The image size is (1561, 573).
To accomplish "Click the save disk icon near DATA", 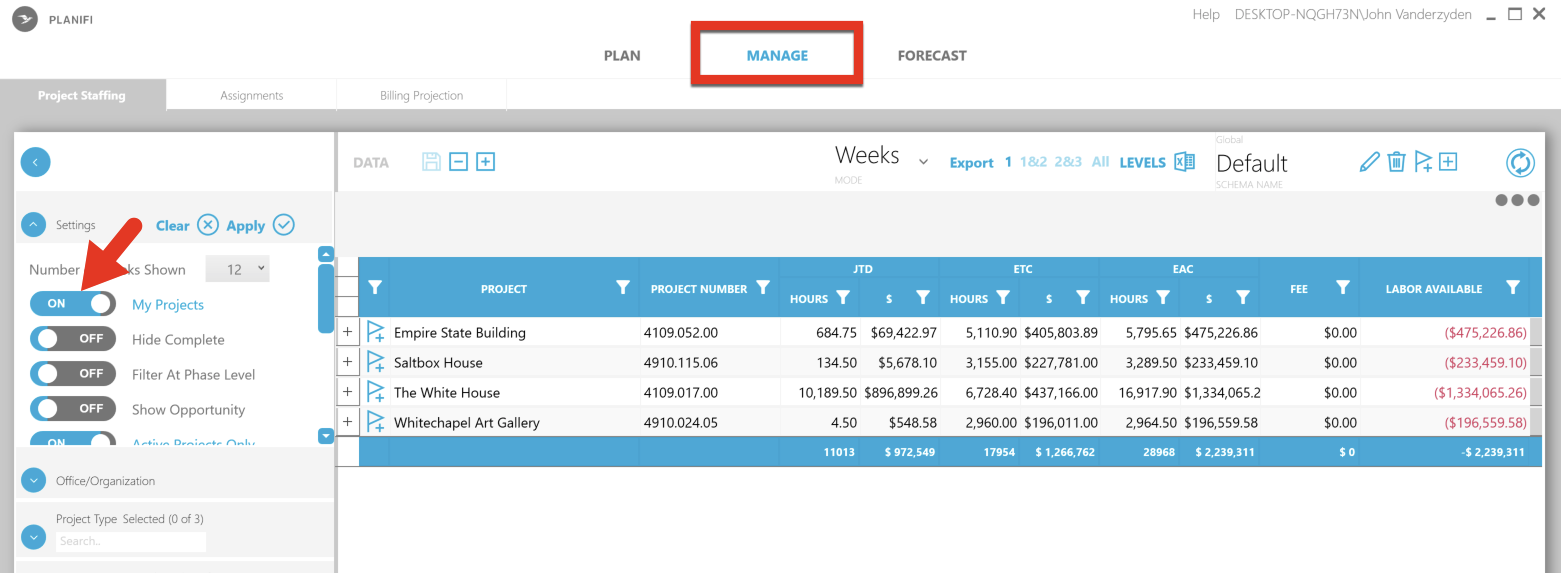I will [x=431, y=162].
